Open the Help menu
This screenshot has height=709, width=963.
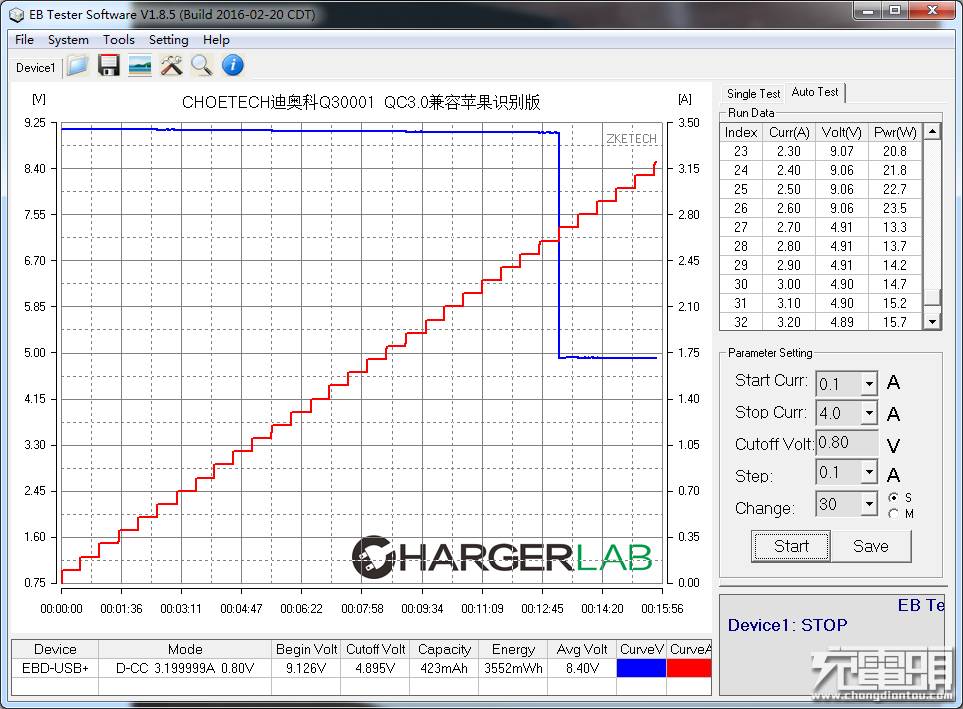pos(216,40)
